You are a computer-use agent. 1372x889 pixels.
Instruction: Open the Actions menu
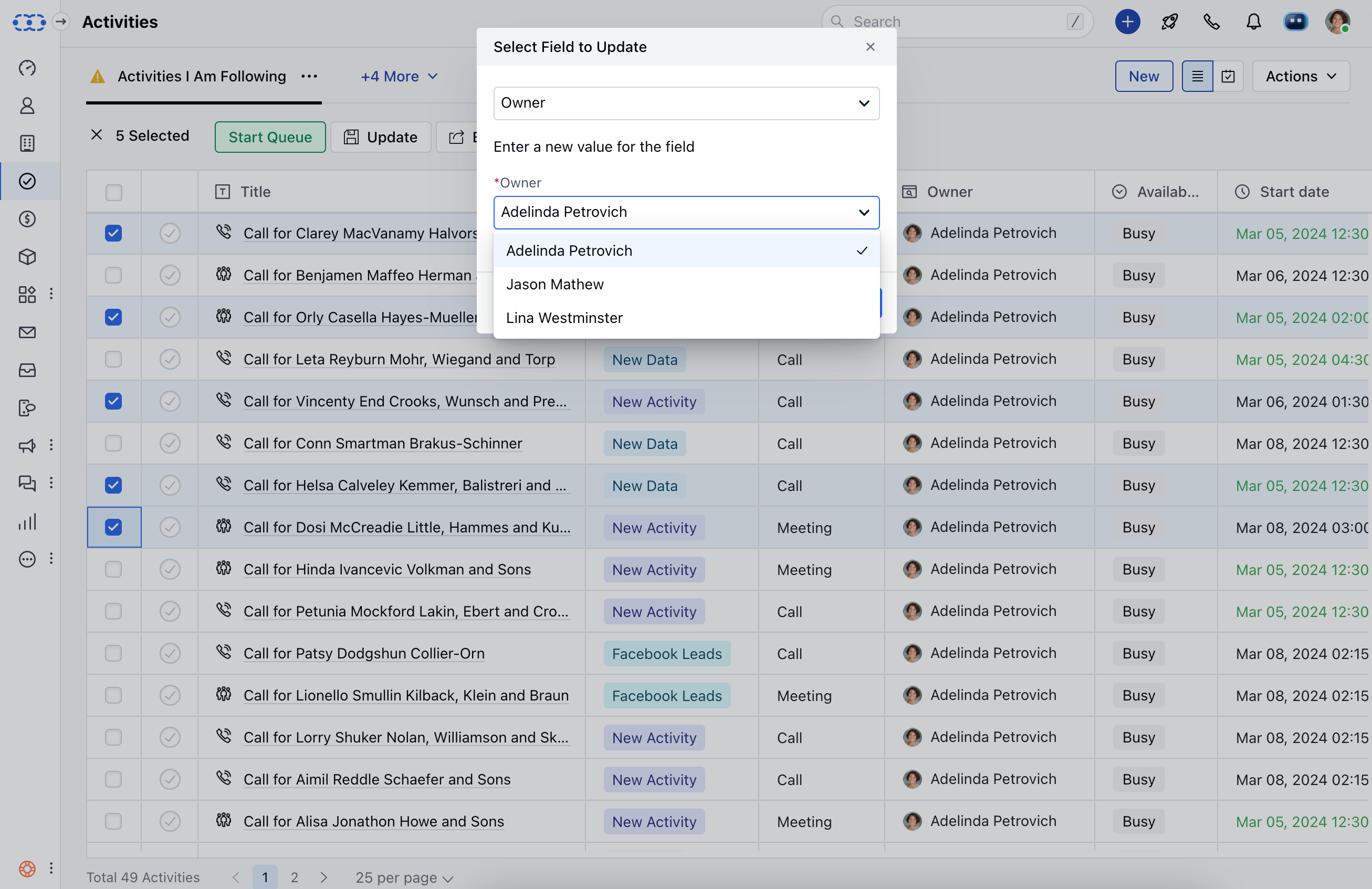click(x=1300, y=76)
